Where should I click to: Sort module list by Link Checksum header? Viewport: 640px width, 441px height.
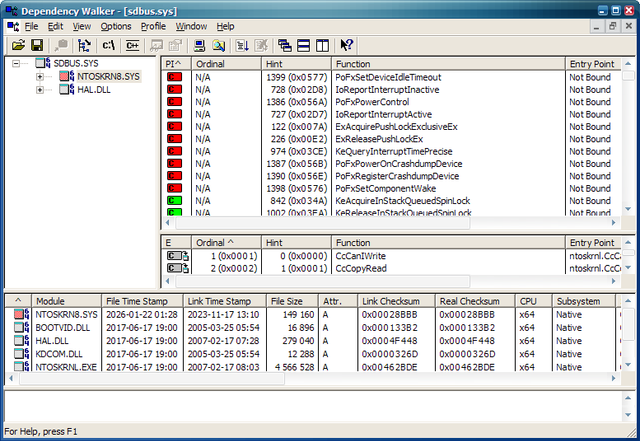pos(396,301)
